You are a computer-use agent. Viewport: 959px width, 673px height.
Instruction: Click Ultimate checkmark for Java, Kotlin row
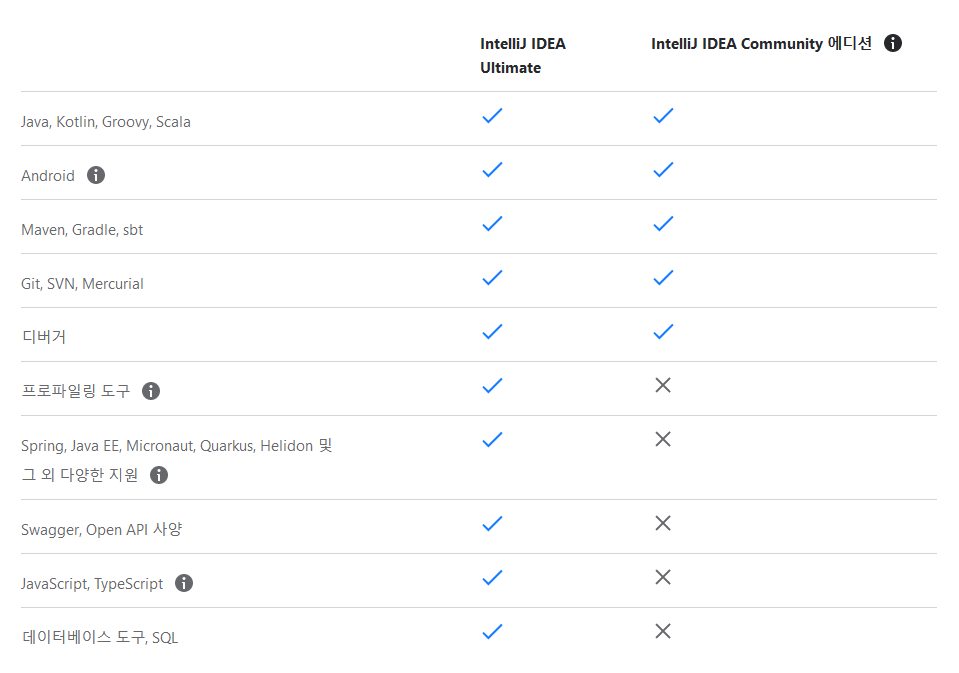(492, 116)
